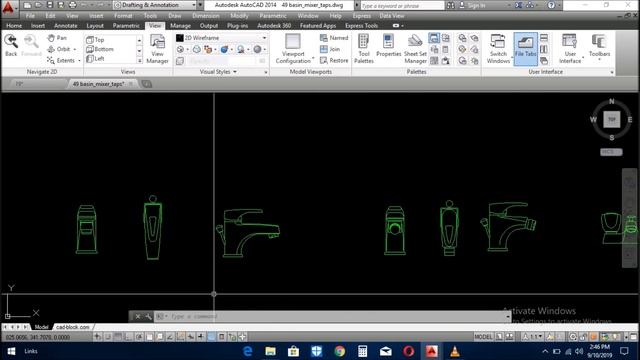Click the new file tab plus button
This screenshot has height=360, width=640.
click(147, 84)
